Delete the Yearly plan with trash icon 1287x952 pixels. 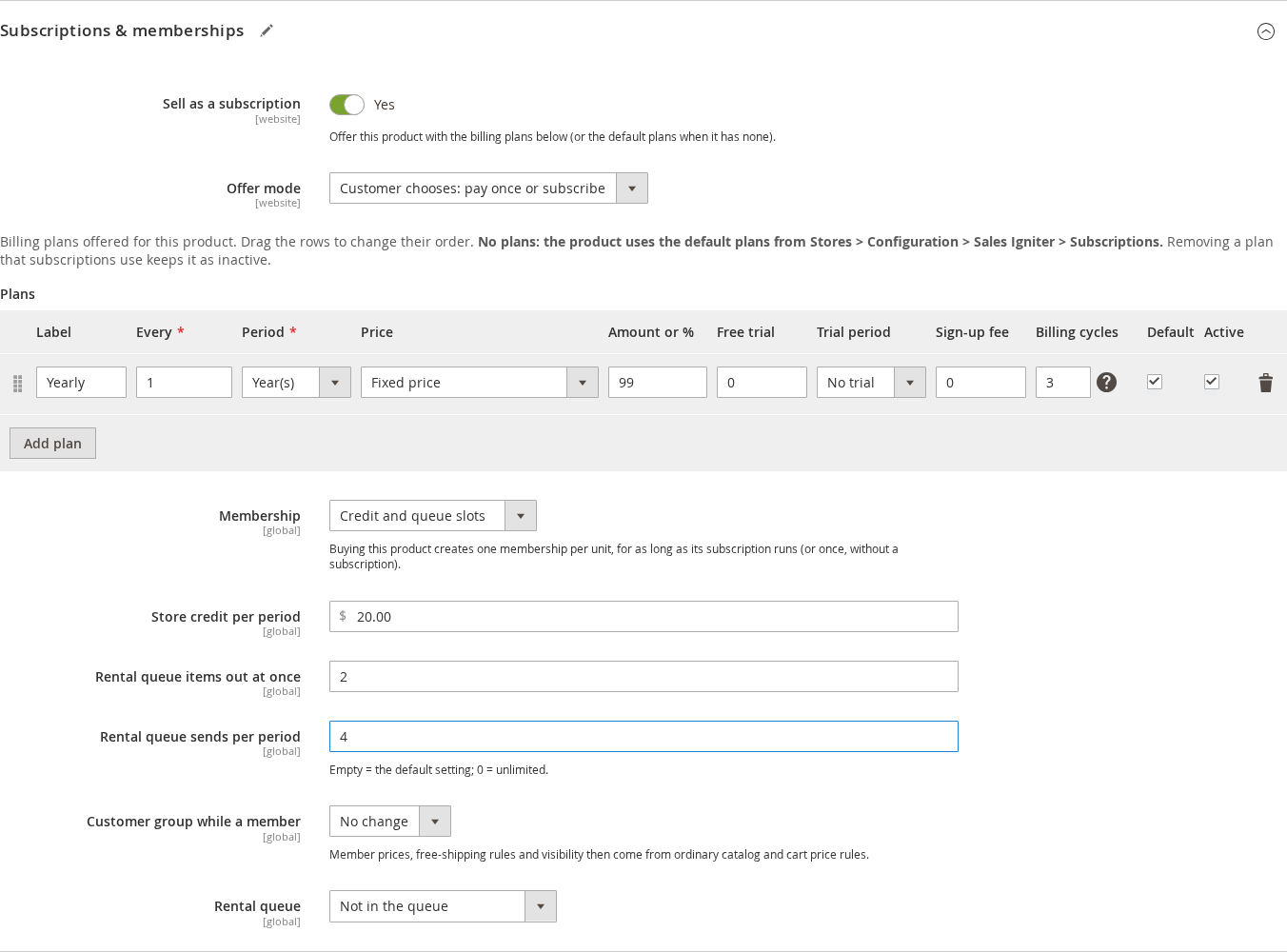1265,383
